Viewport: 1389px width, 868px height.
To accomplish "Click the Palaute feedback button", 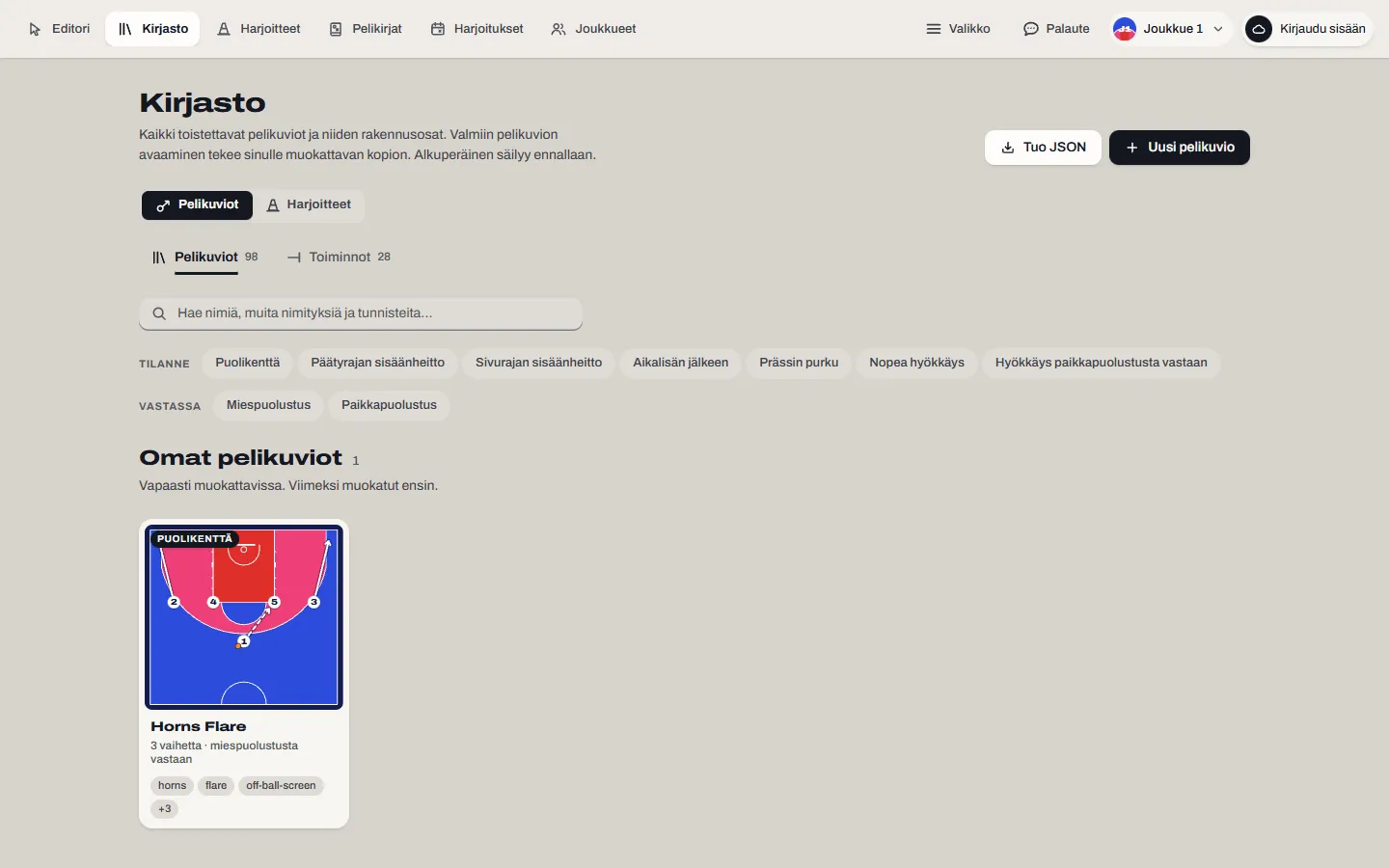I will pyautogui.click(x=1056, y=29).
